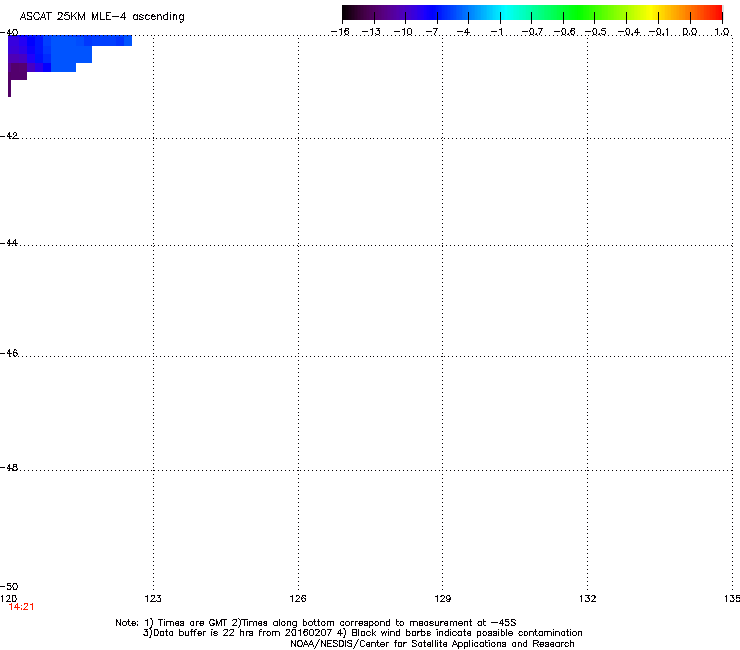740x650 pixels.
Task: Click the -0.5 colorbar label
Action: (x=596, y=32)
